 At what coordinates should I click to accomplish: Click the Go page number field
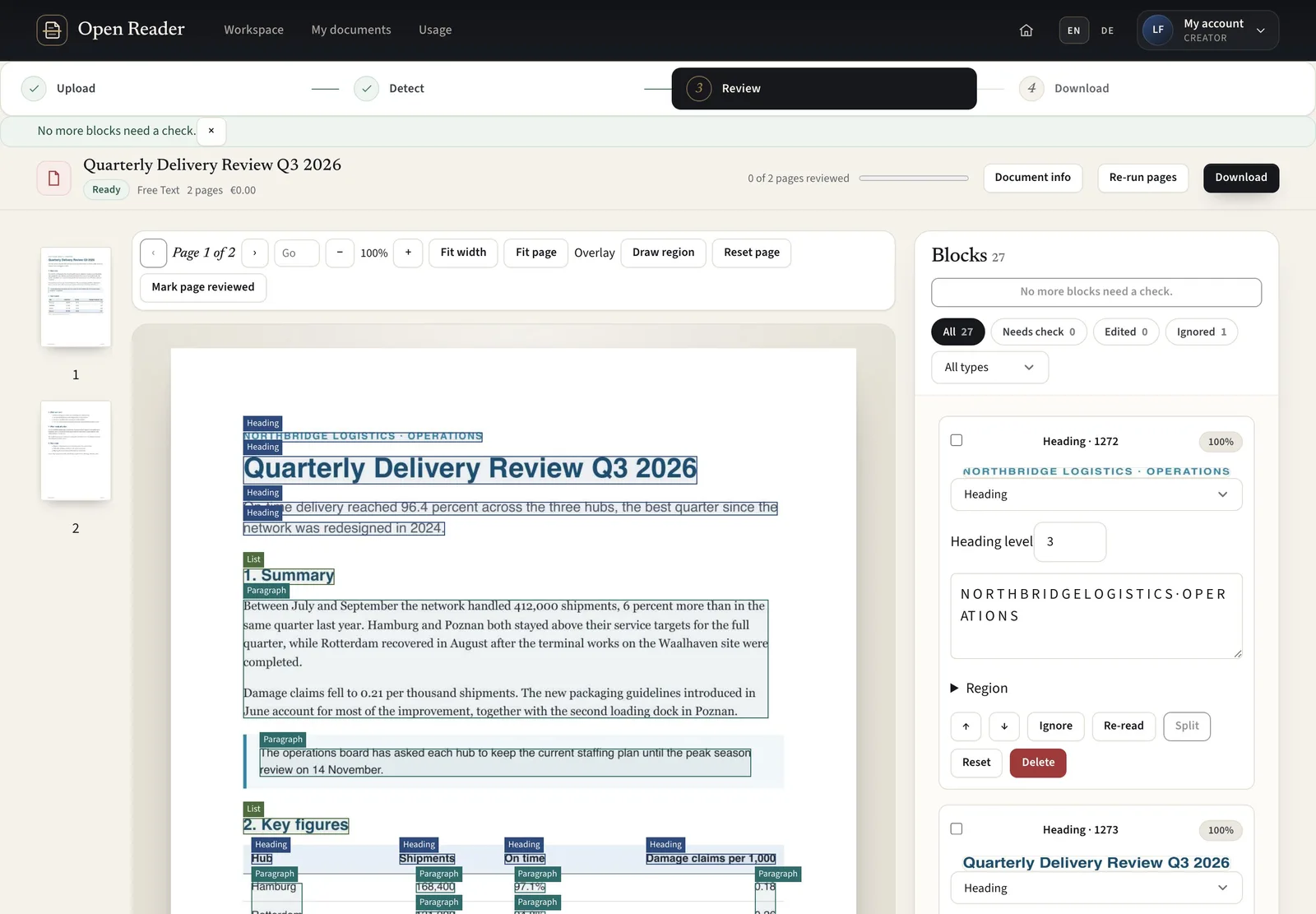coord(296,253)
